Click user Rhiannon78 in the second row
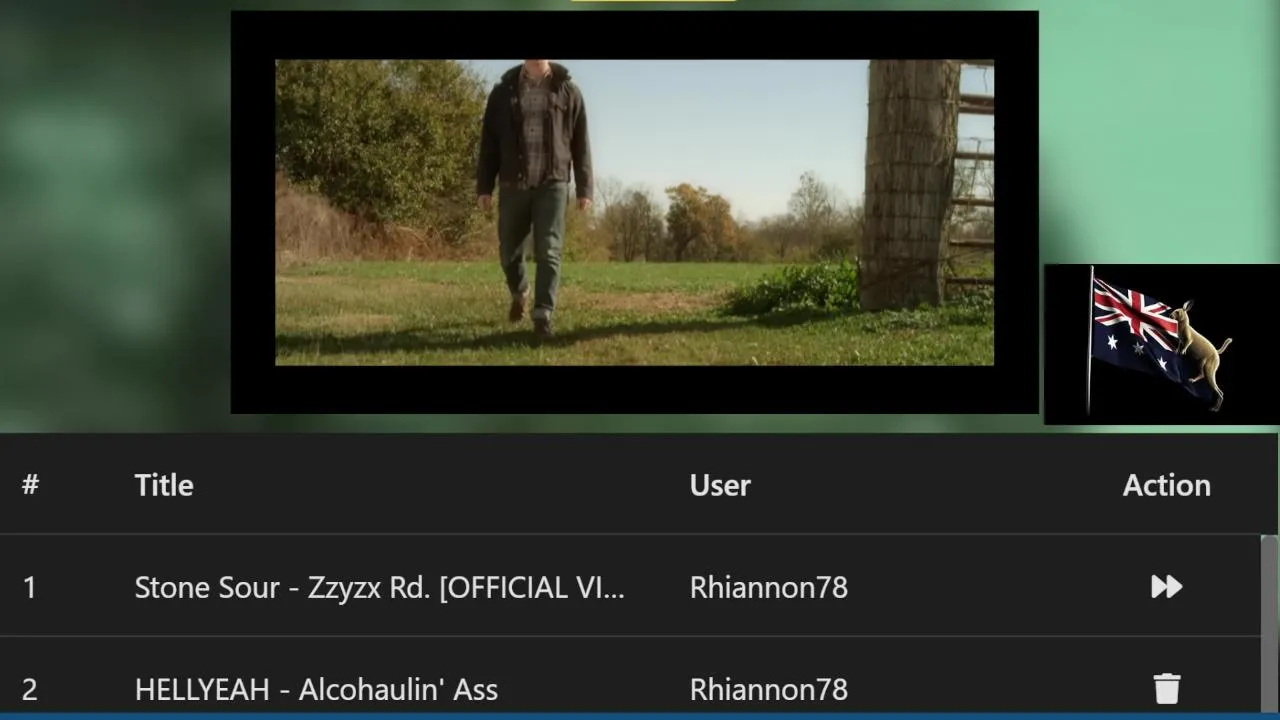 pos(768,689)
